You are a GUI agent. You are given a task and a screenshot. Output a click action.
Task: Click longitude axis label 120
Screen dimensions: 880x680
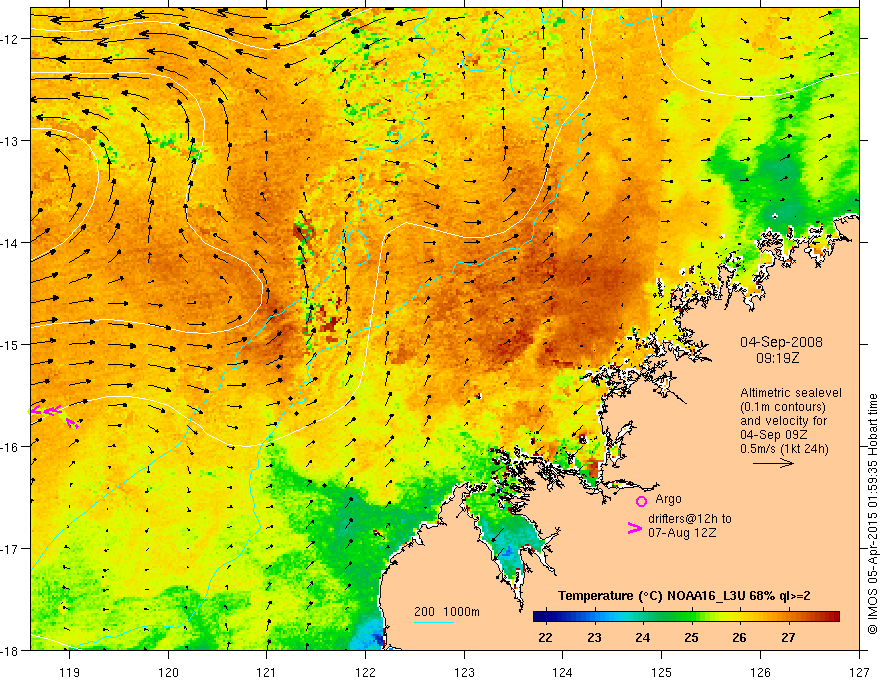168,672
